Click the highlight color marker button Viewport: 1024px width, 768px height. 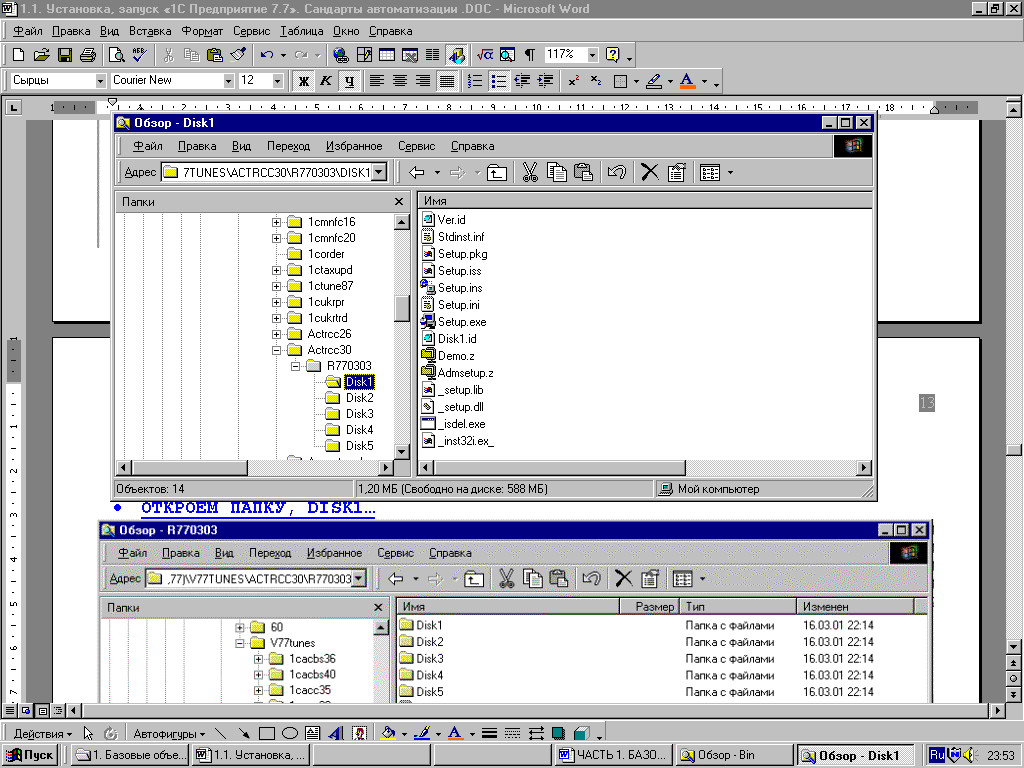[x=653, y=81]
